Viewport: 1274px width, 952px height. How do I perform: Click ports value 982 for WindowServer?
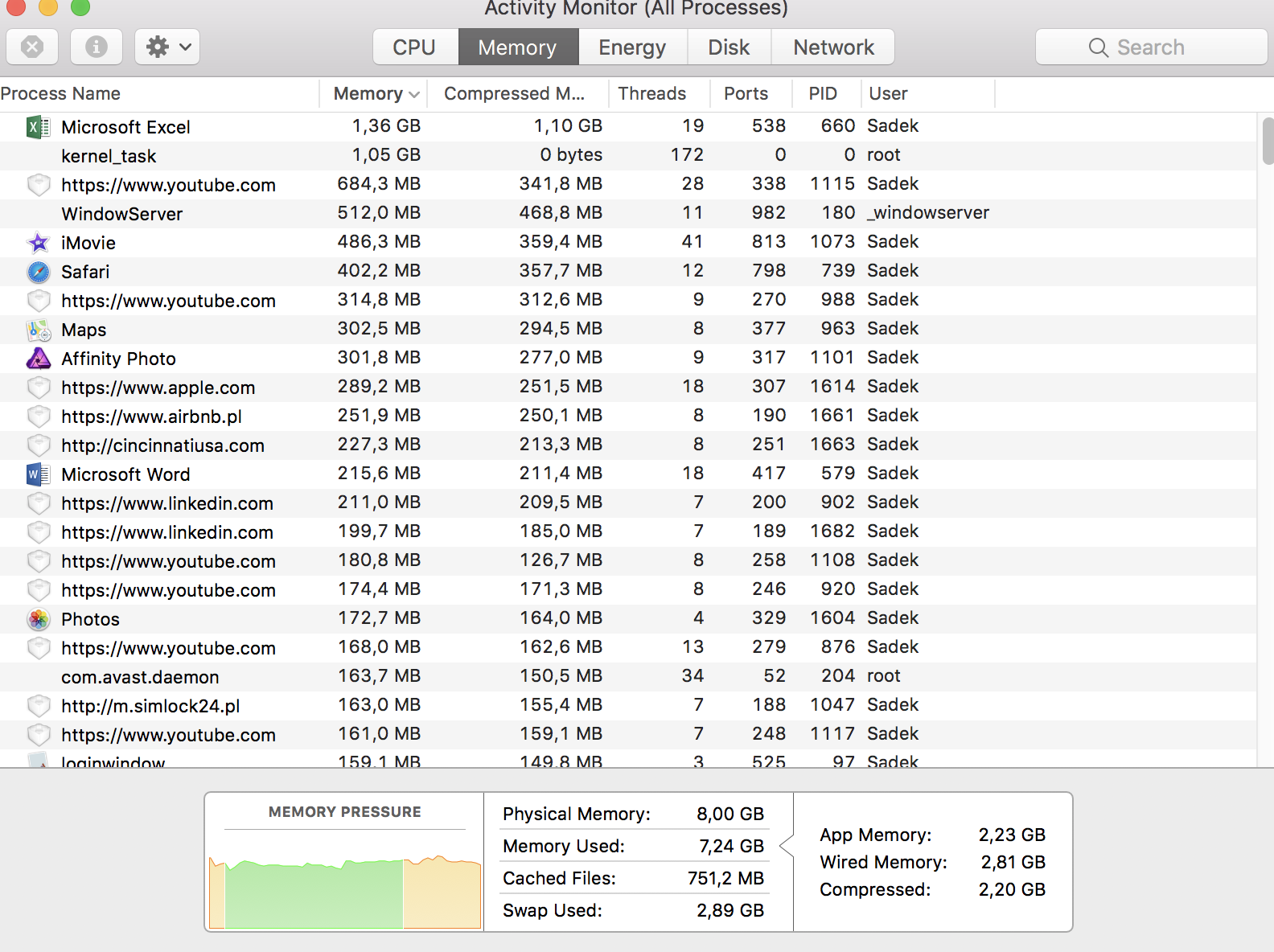click(769, 213)
